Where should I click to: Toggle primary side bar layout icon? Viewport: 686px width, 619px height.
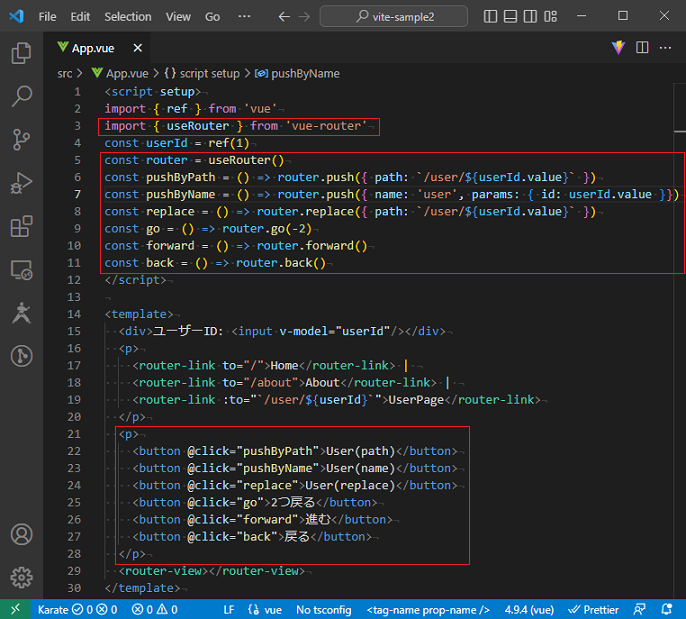pos(490,17)
